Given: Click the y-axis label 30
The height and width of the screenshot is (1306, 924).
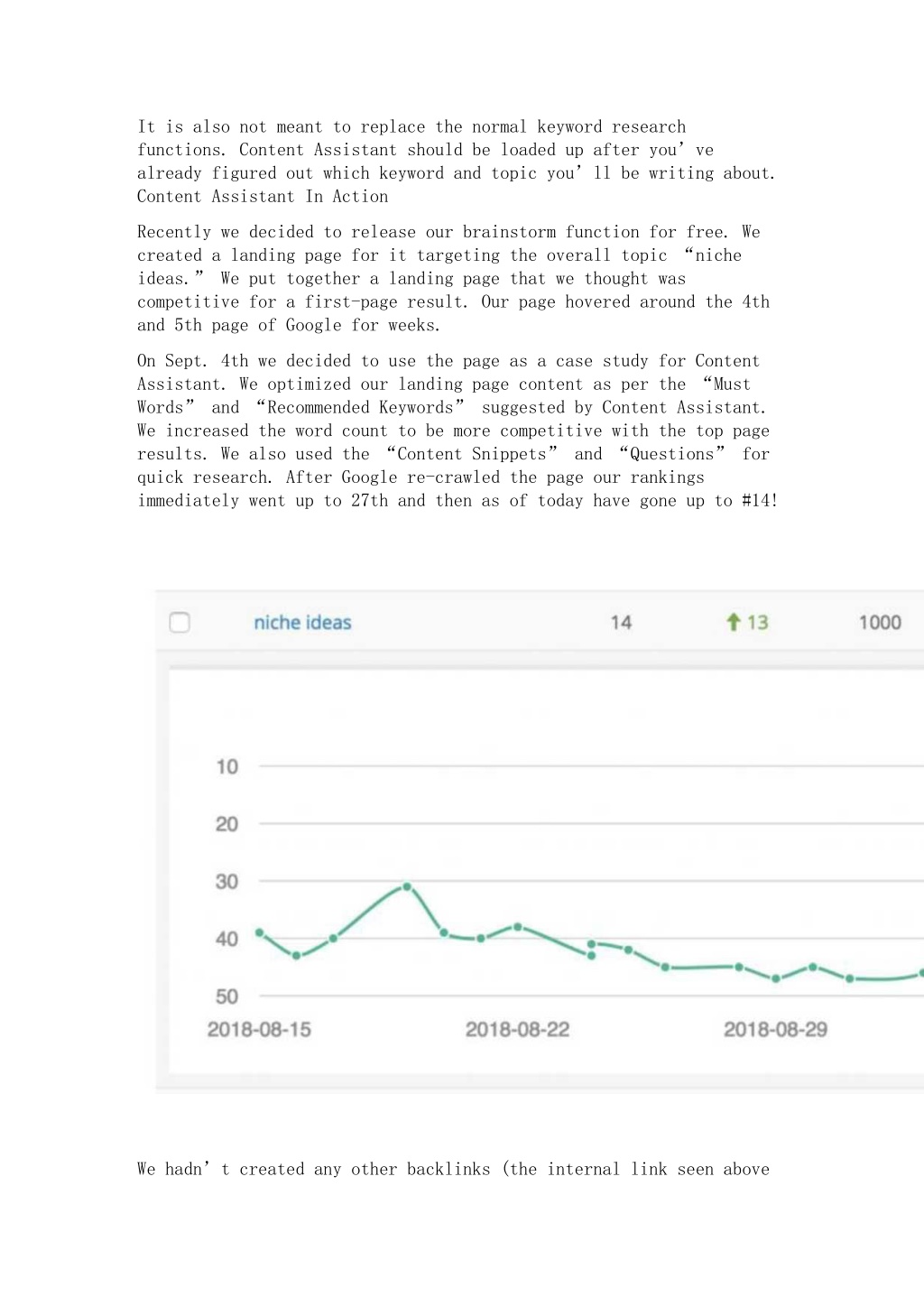Looking at the screenshot, I should click(x=226, y=881).
